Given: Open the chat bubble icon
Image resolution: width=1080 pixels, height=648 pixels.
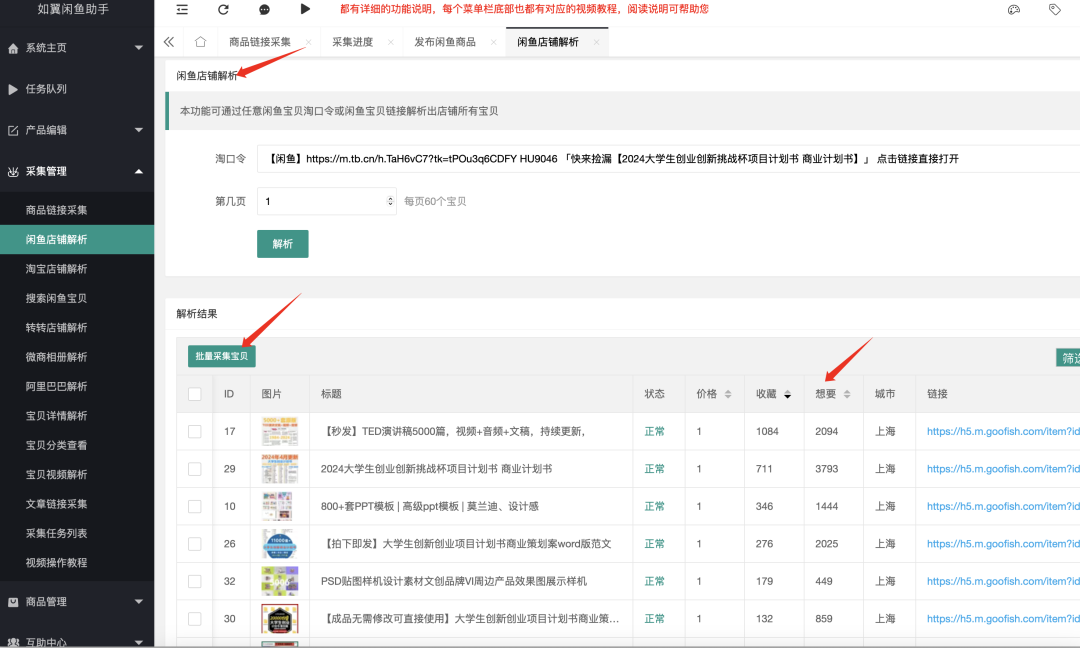Looking at the screenshot, I should [x=262, y=10].
